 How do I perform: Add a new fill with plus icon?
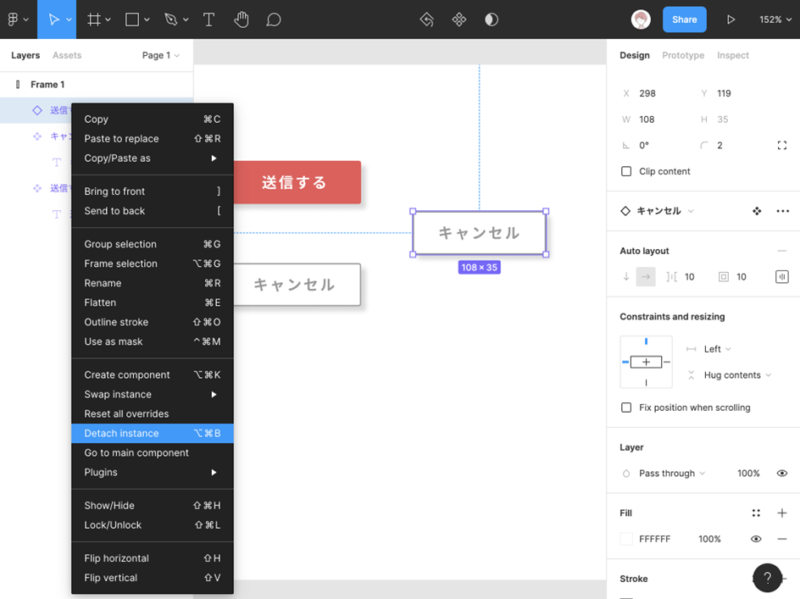782,513
